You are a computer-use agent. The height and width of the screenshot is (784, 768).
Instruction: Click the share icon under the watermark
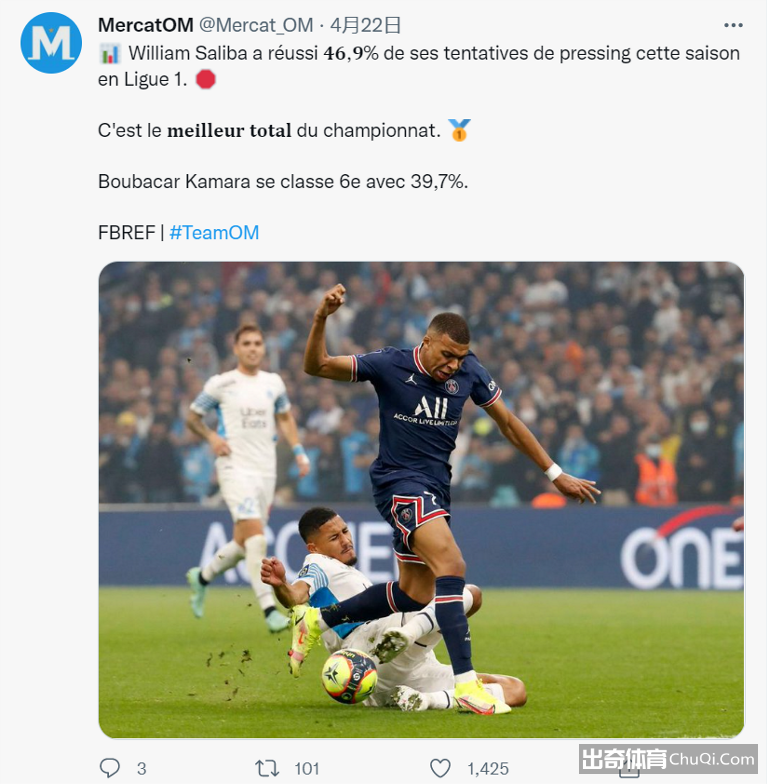click(629, 772)
